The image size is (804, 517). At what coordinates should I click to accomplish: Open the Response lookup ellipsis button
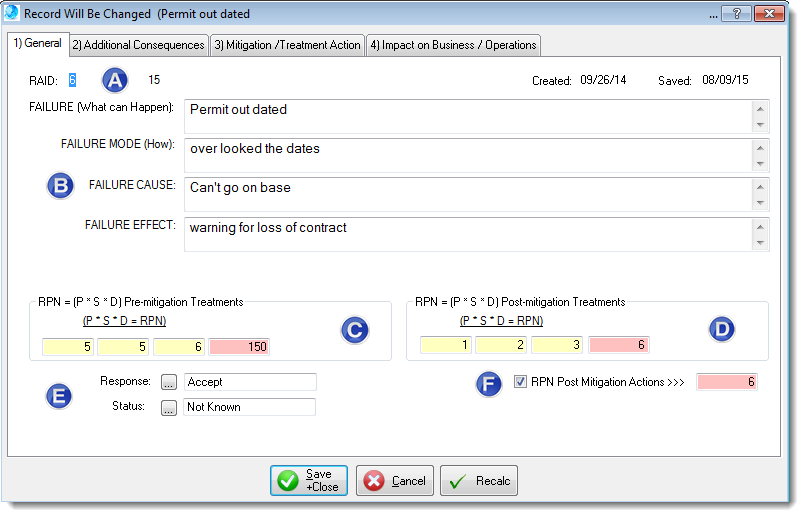(x=168, y=382)
